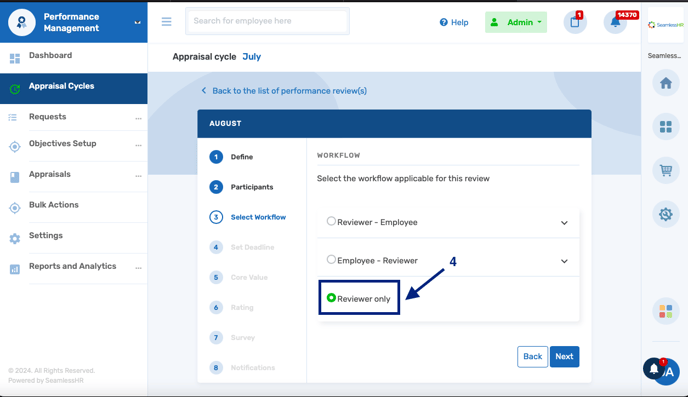Go to home via house icon
688x397 pixels.
(666, 83)
